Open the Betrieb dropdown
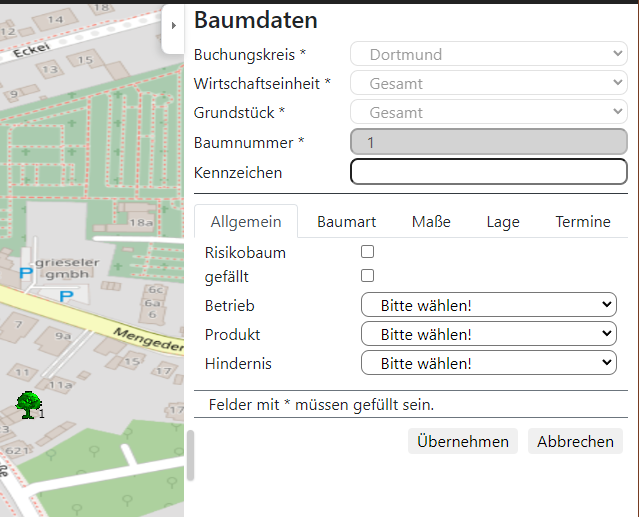Viewport: 639px width, 517px height. 488,305
